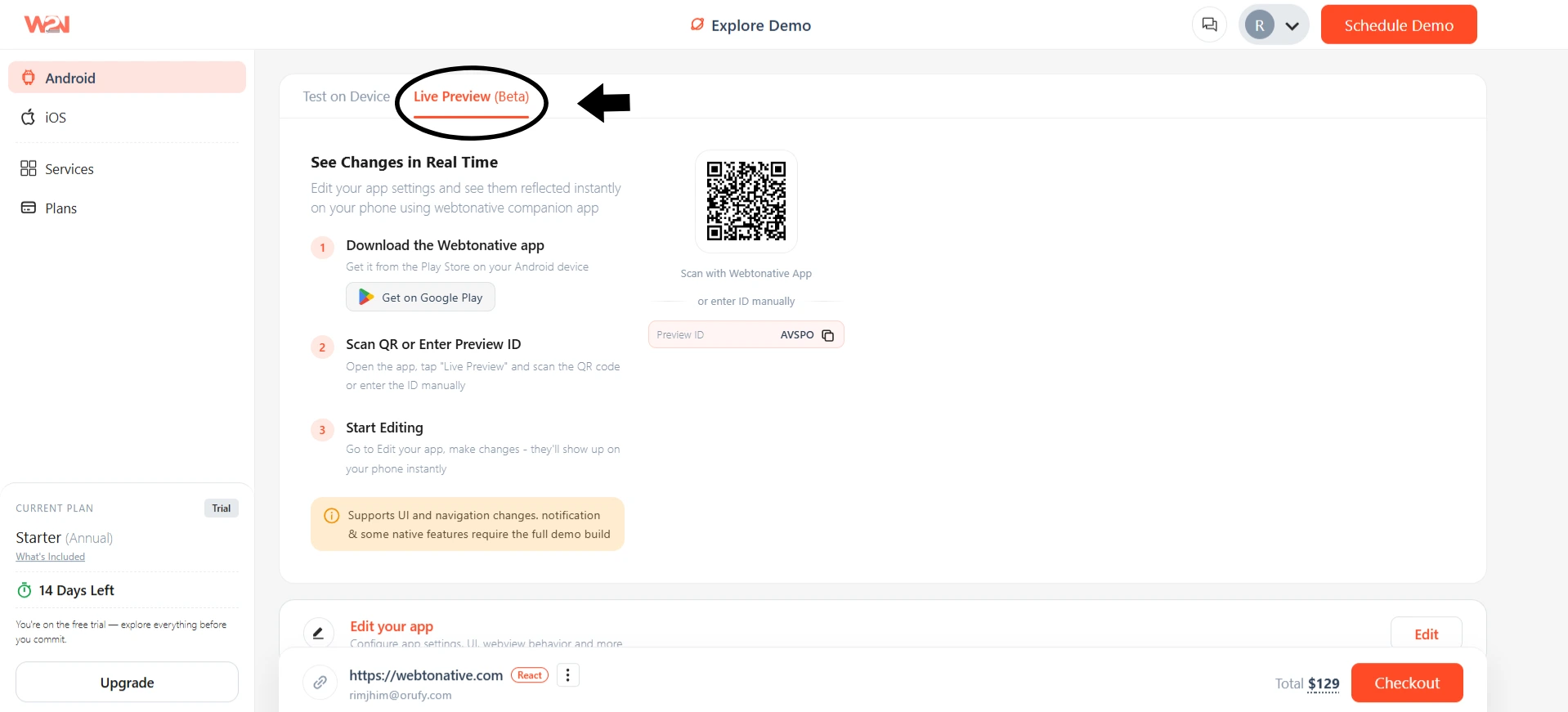The height and width of the screenshot is (712, 1568).
Task: Select iOS in the sidebar
Action: [127, 117]
